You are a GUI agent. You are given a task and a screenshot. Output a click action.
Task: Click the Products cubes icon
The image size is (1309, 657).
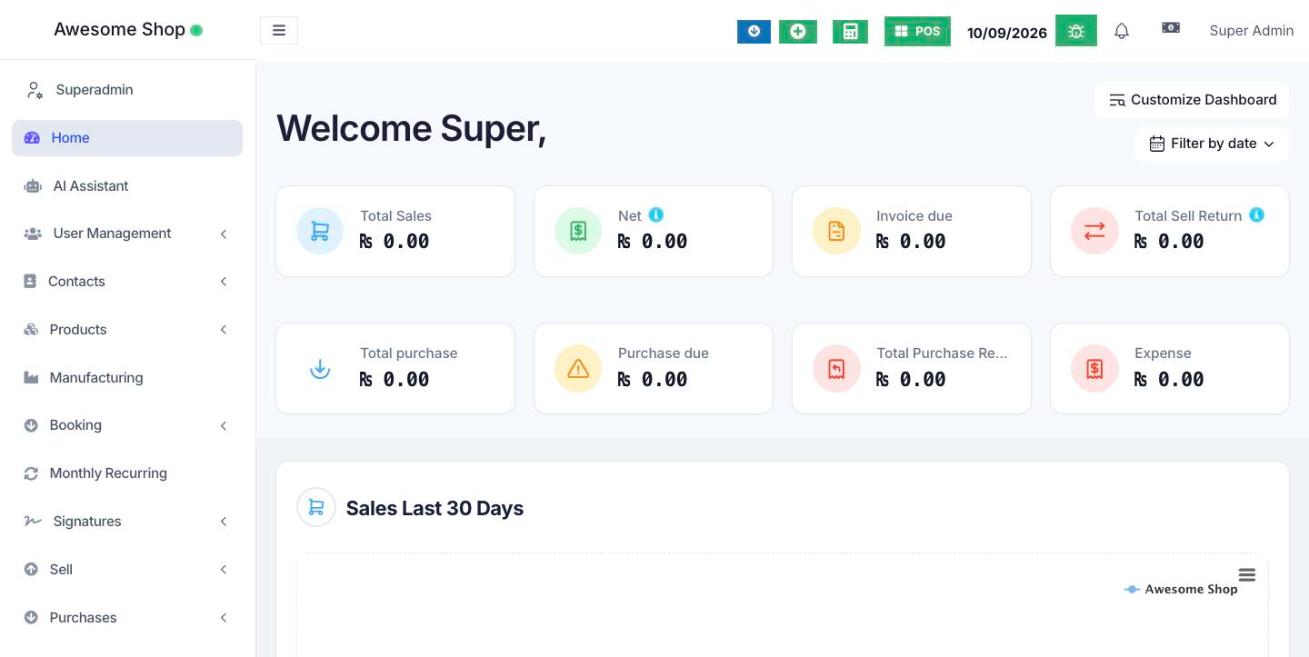click(x=31, y=330)
